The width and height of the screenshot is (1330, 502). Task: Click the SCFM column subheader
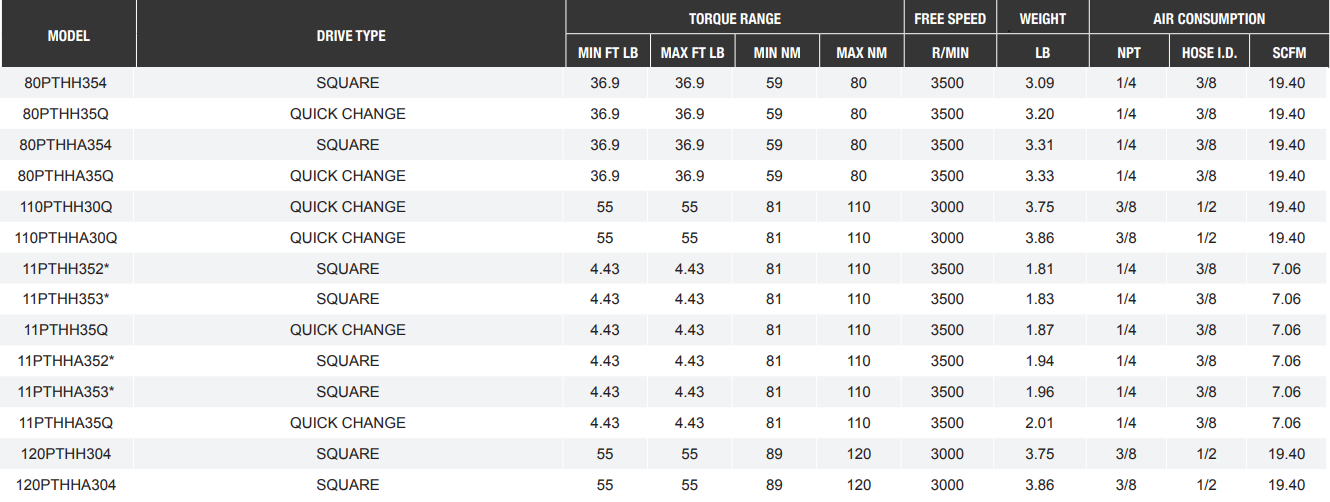(1289, 52)
